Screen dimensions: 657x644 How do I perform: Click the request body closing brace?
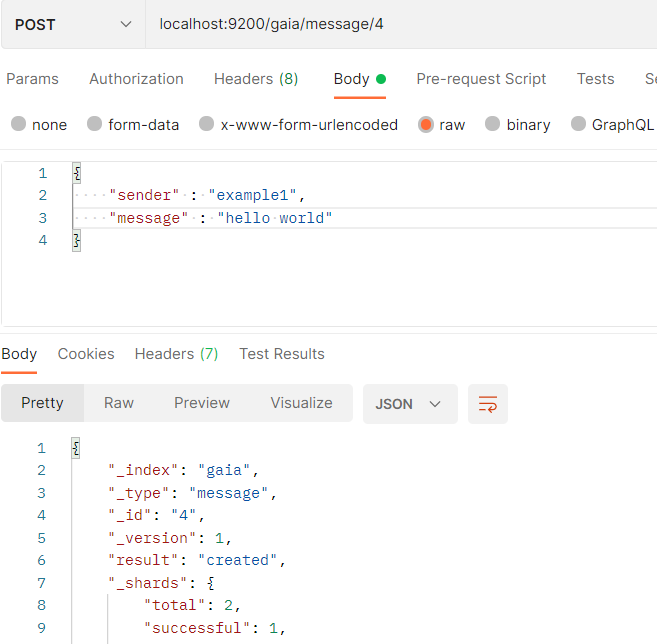[x=77, y=241]
